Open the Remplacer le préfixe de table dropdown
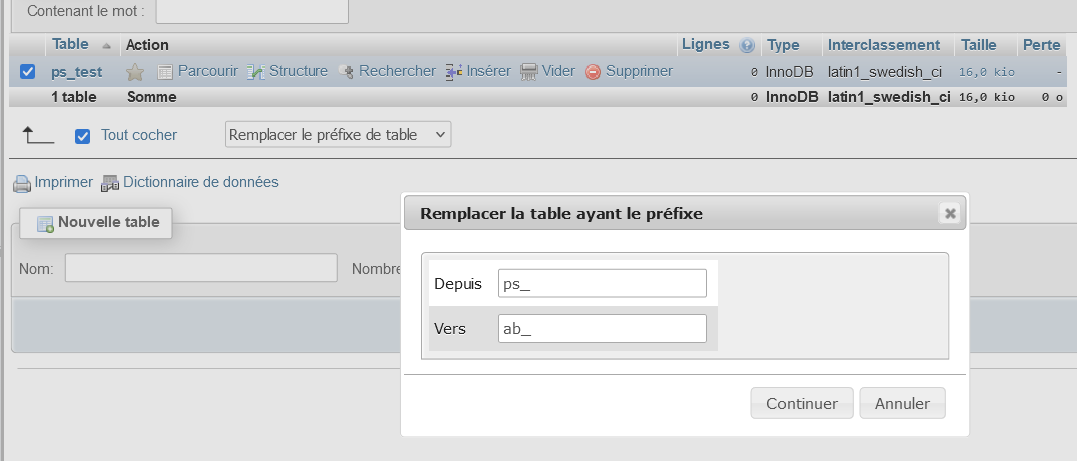1084x464 pixels. tap(338, 135)
